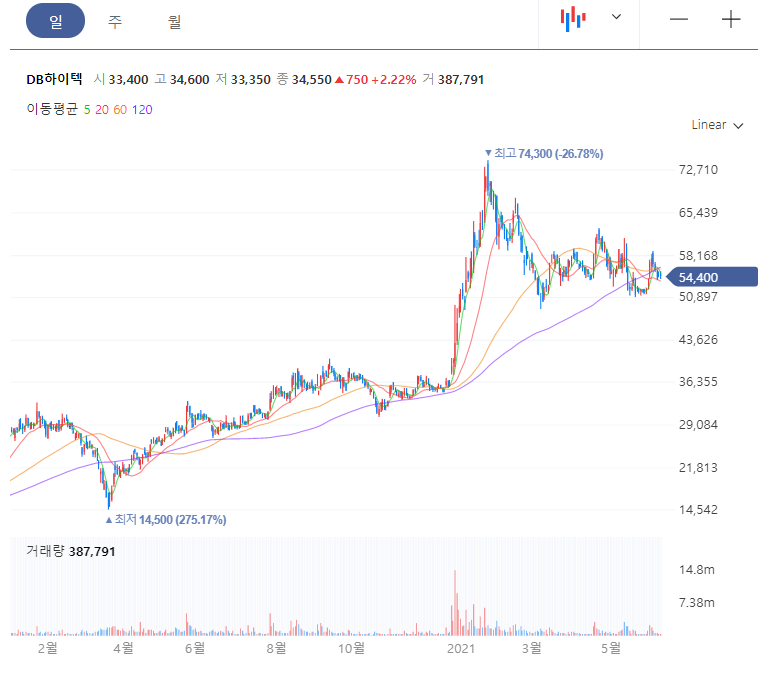Click the current price tag 54,400
Image resolution: width=770 pixels, height=688 pixels.
pos(712,277)
